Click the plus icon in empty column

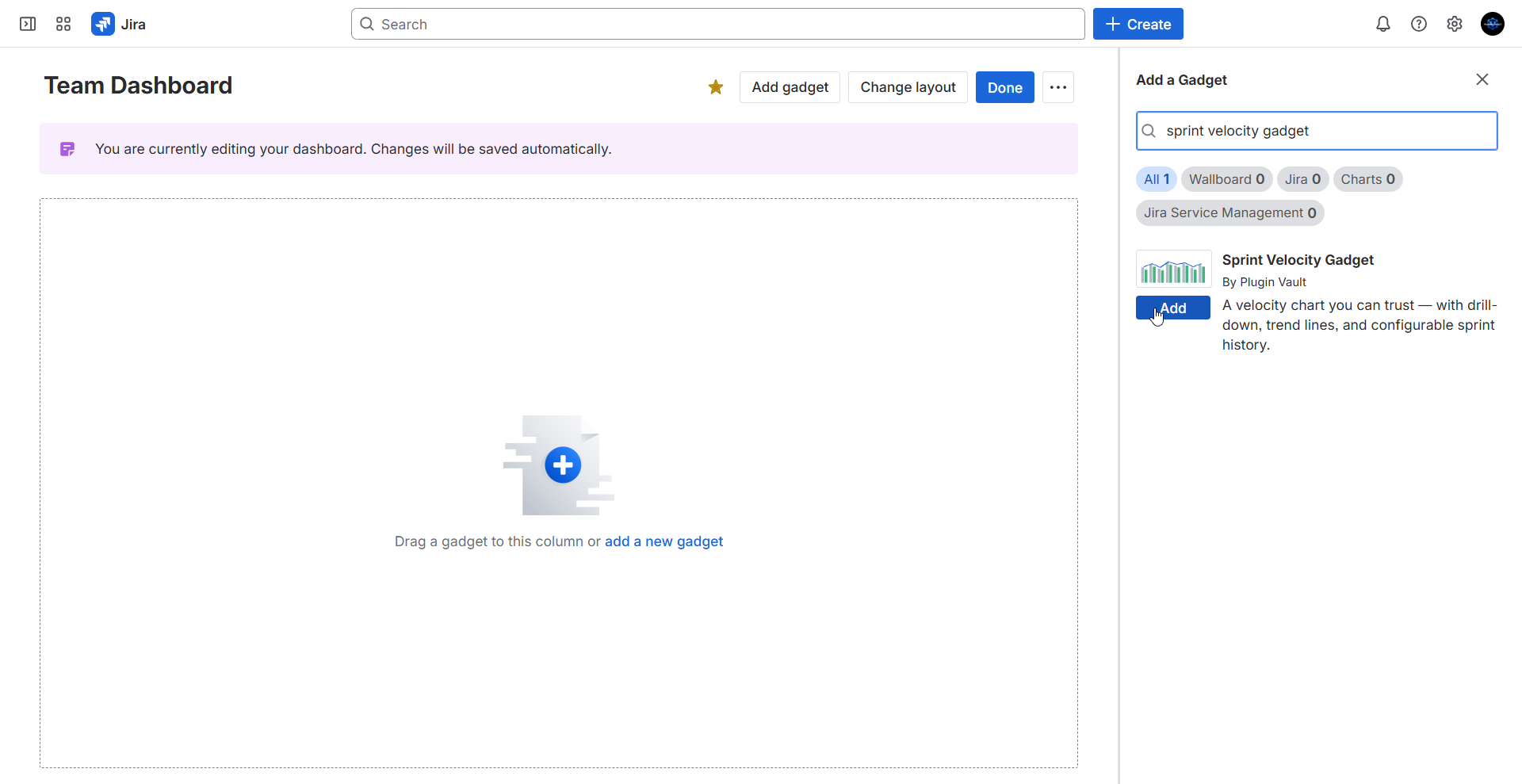coord(564,465)
